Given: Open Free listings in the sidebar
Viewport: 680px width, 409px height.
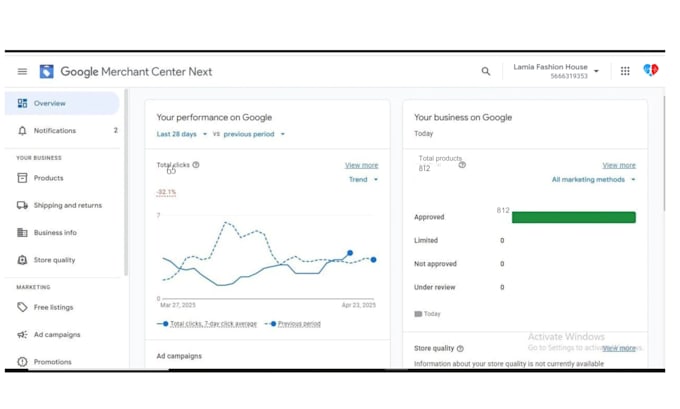Looking at the screenshot, I should pyautogui.click(x=62, y=307).
